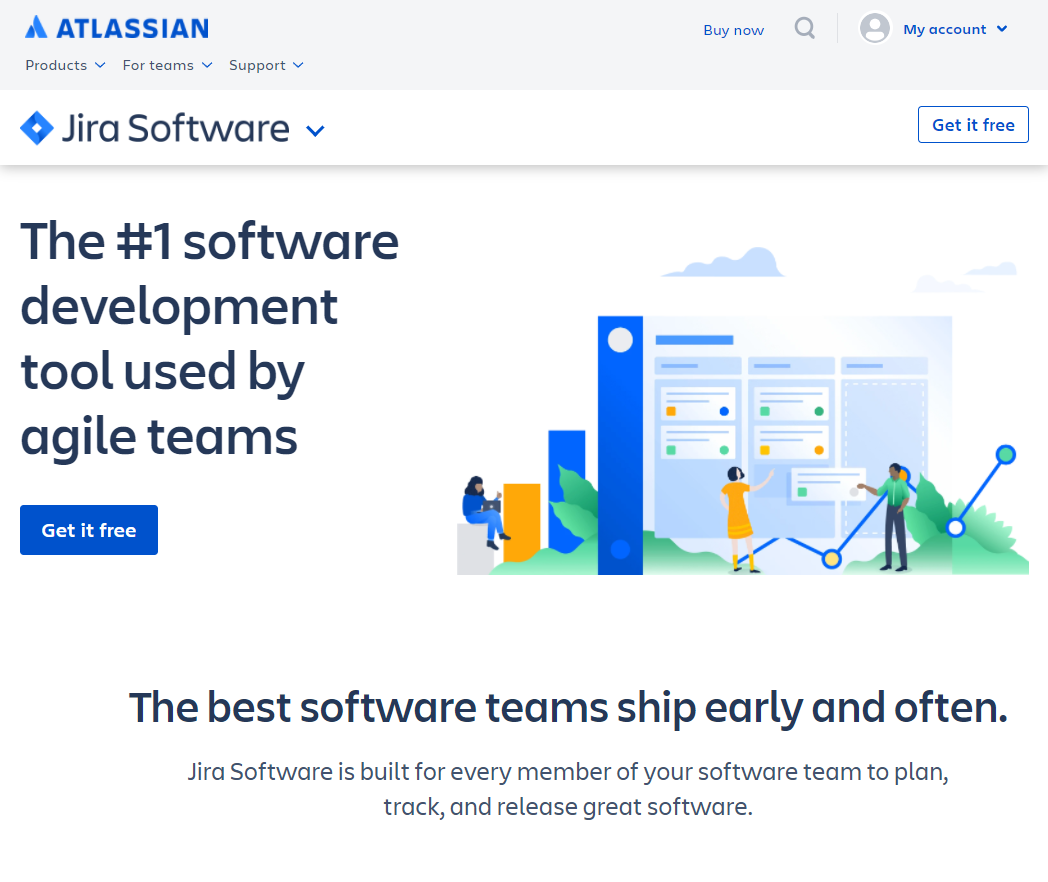Open search with the magnifier icon
Image resolution: width=1048 pixels, height=882 pixels.
[805, 29]
